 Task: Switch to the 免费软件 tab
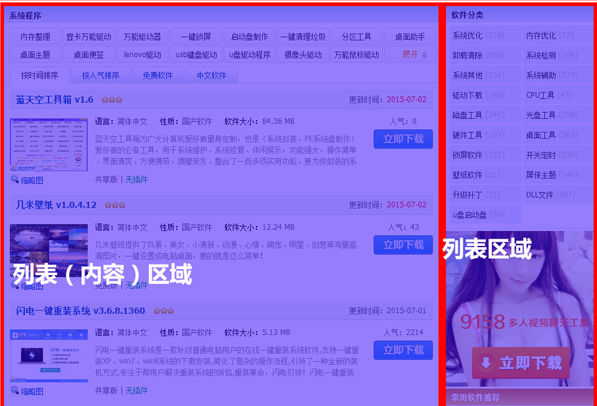158,75
